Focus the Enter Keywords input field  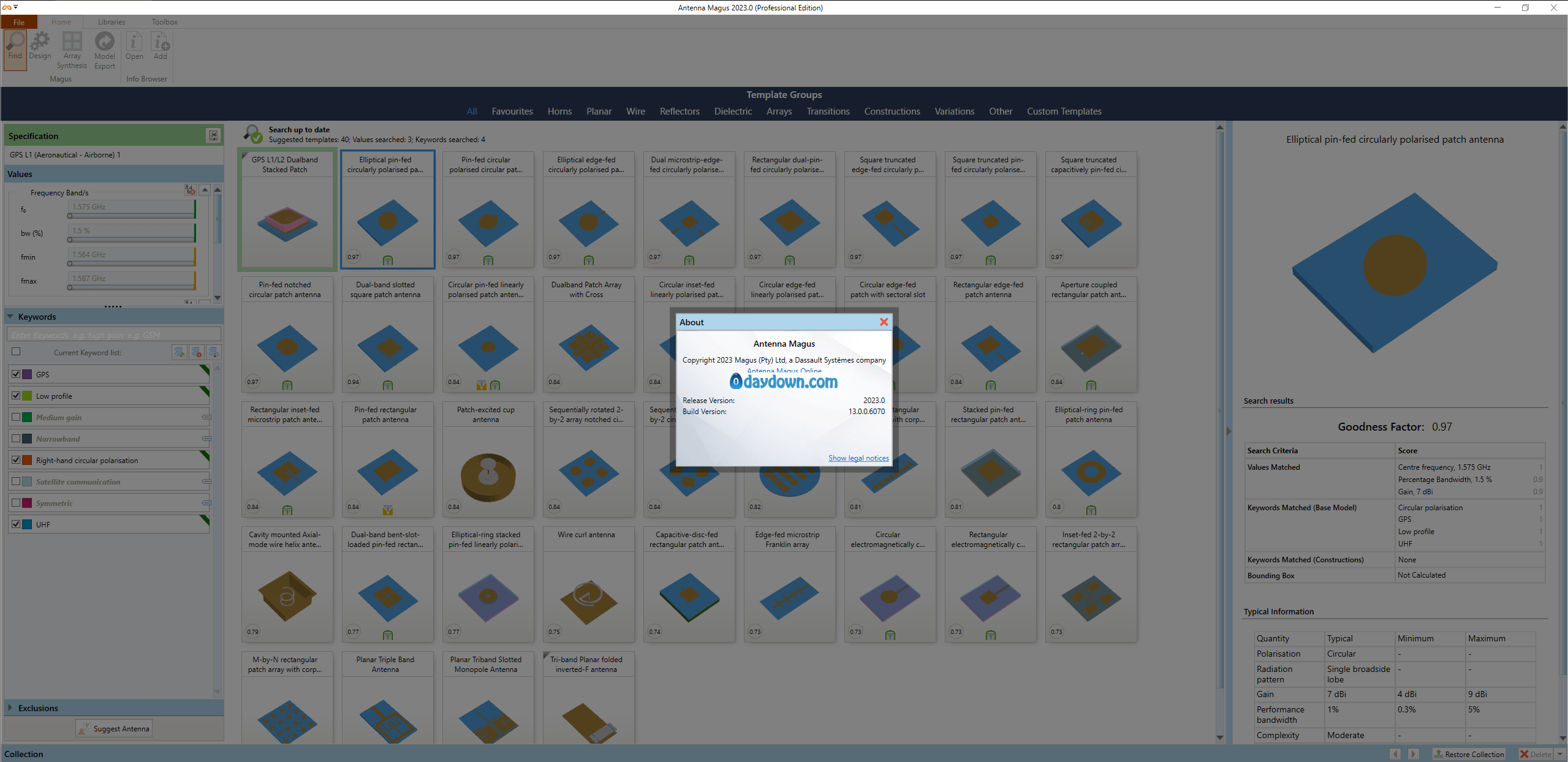(114, 335)
